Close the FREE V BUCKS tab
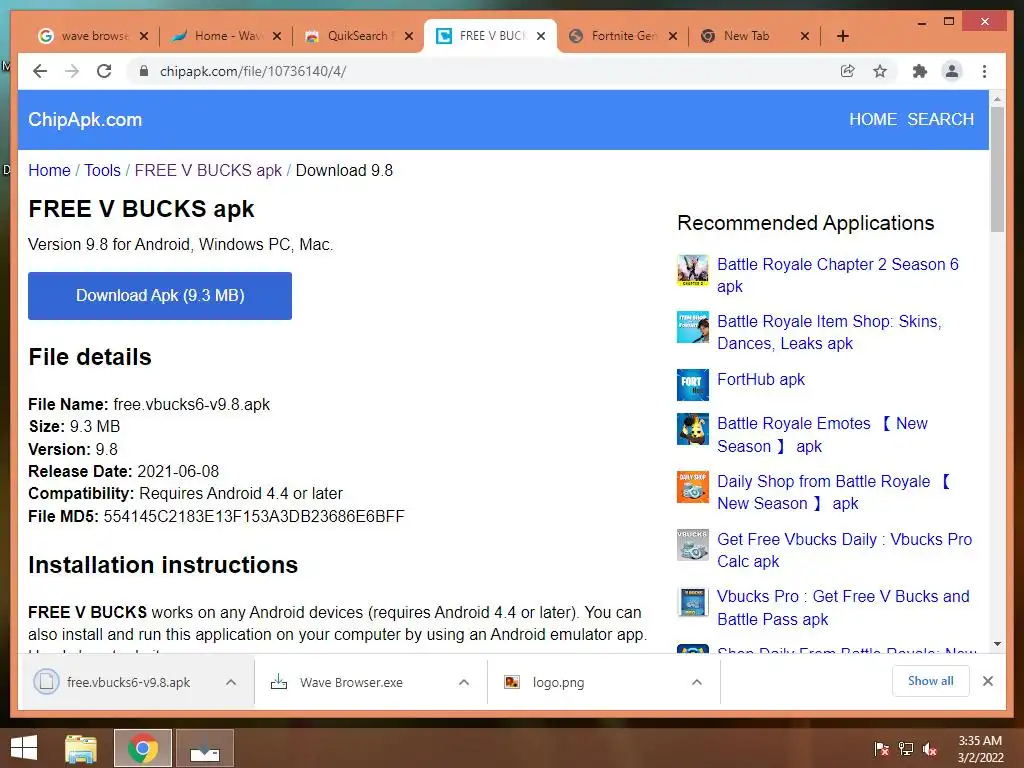This screenshot has width=1024, height=768. pyautogui.click(x=541, y=36)
